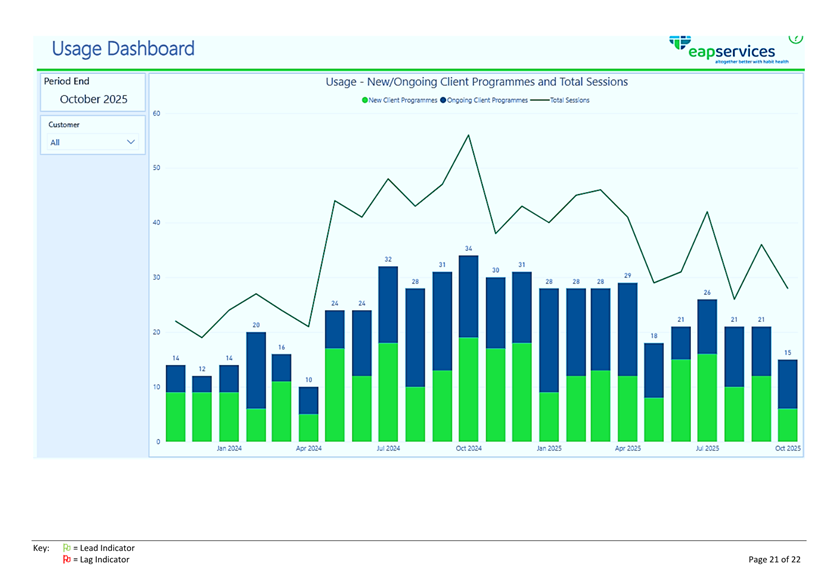Click the Total Sessions legend line marker
837x578 pixels.
539,101
